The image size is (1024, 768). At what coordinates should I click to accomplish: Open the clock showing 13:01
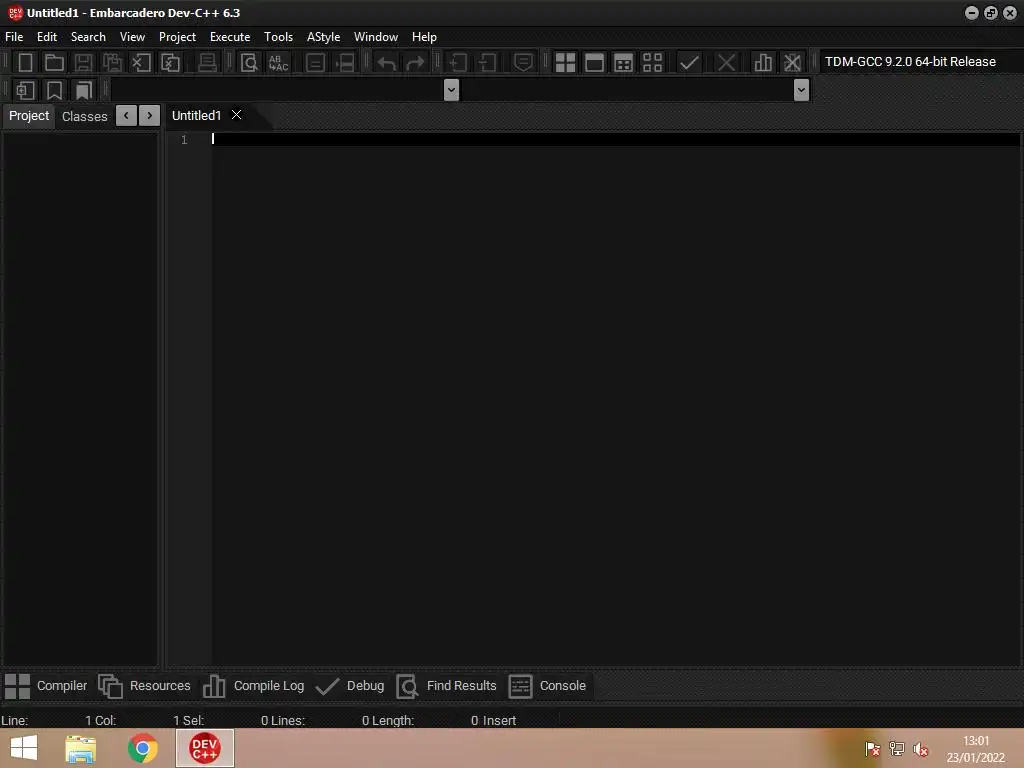pyautogui.click(x=976, y=749)
